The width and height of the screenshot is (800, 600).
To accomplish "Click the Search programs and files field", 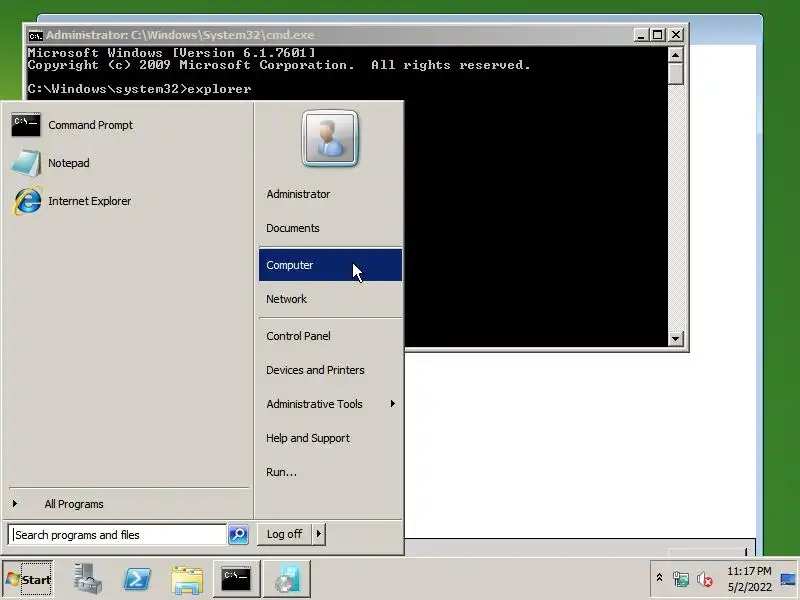I will pyautogui.click(x=117, y=535).
